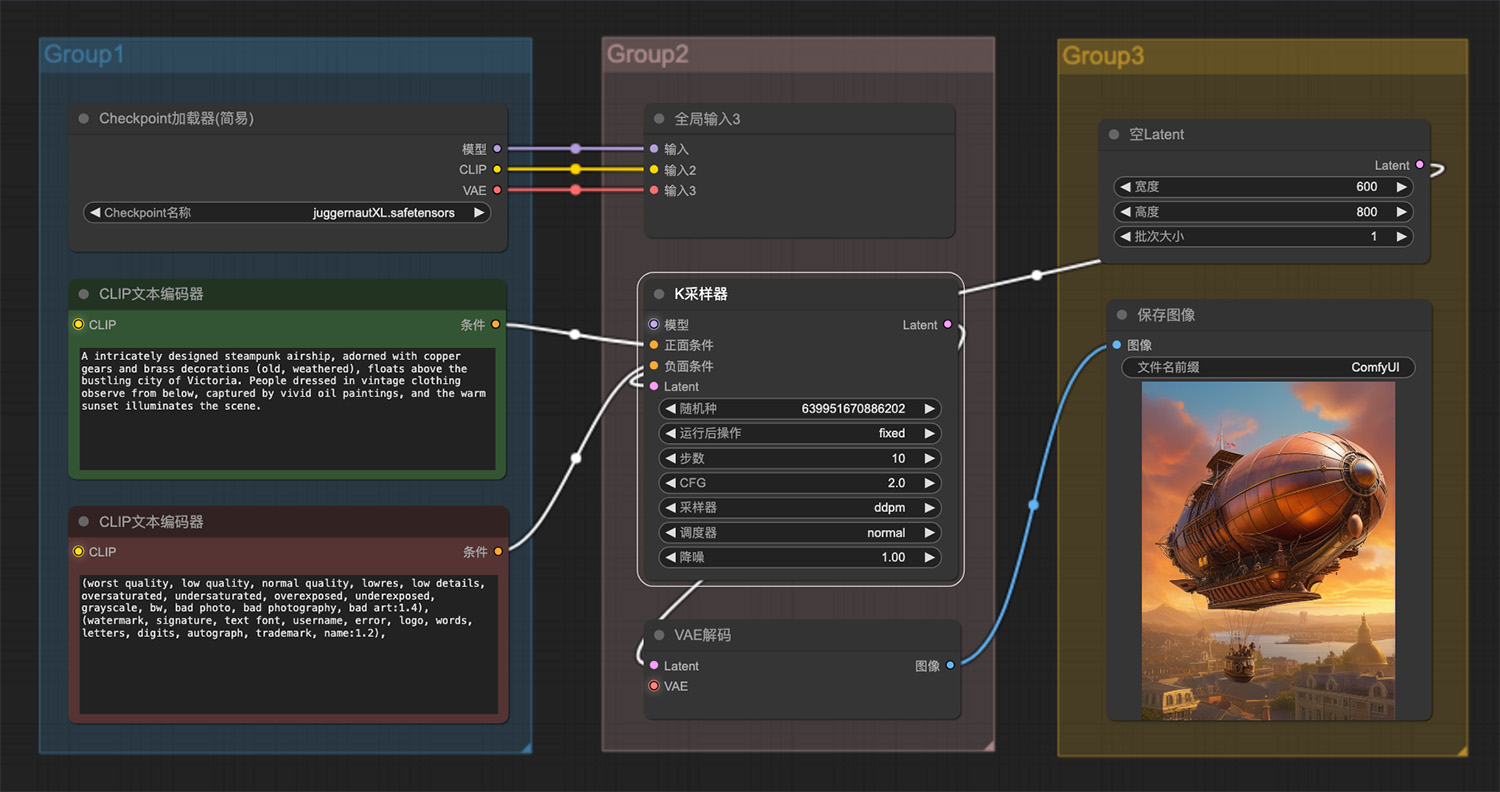Collapse the red CLIP文本编码器 node via its title dot
The image size is (1500, 792).
point(84,522)
